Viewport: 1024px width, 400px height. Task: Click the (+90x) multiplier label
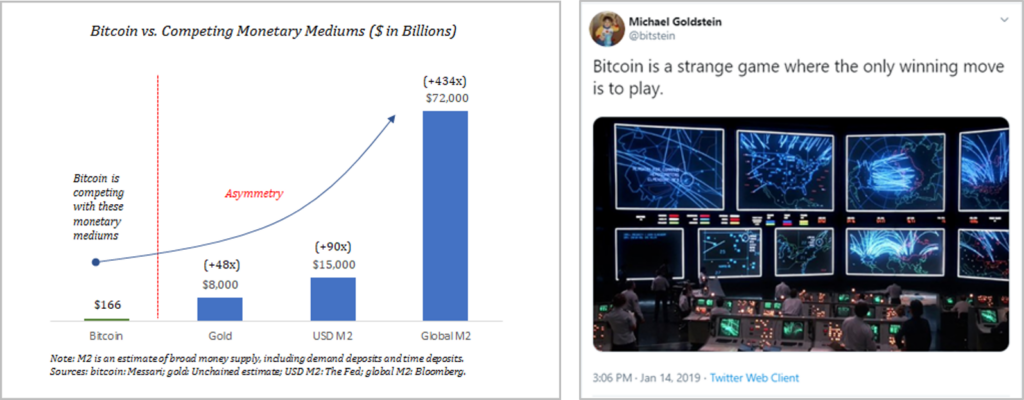click(x=332, y=246)
